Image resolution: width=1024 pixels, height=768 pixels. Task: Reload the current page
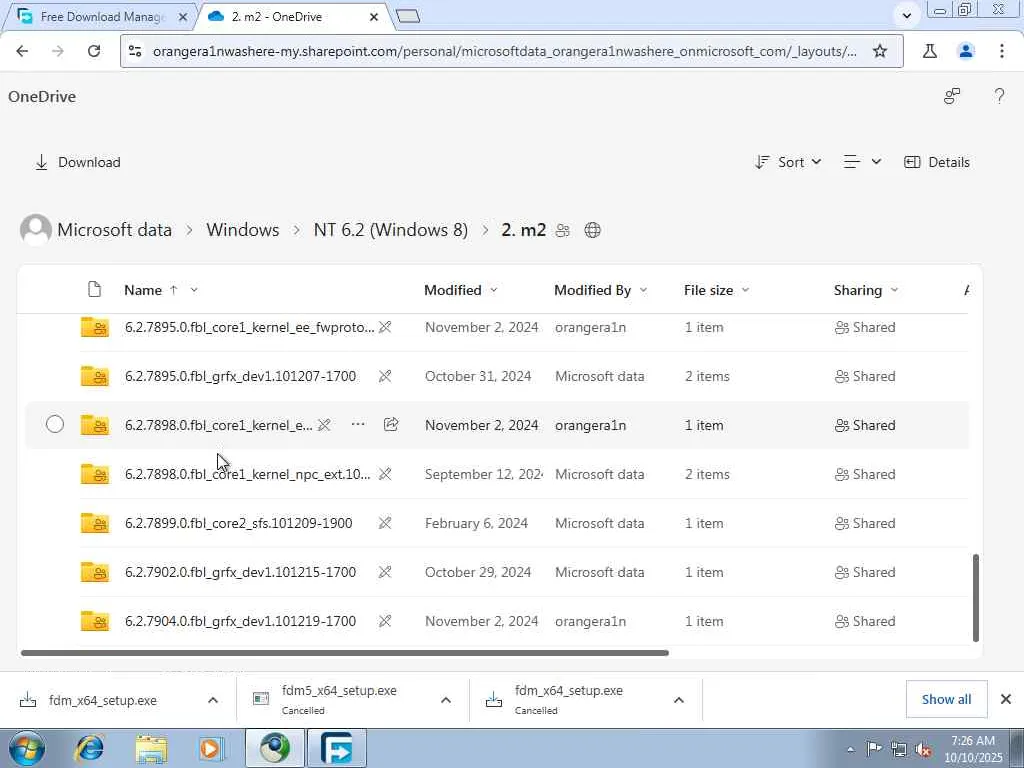(x=94, y=51)
